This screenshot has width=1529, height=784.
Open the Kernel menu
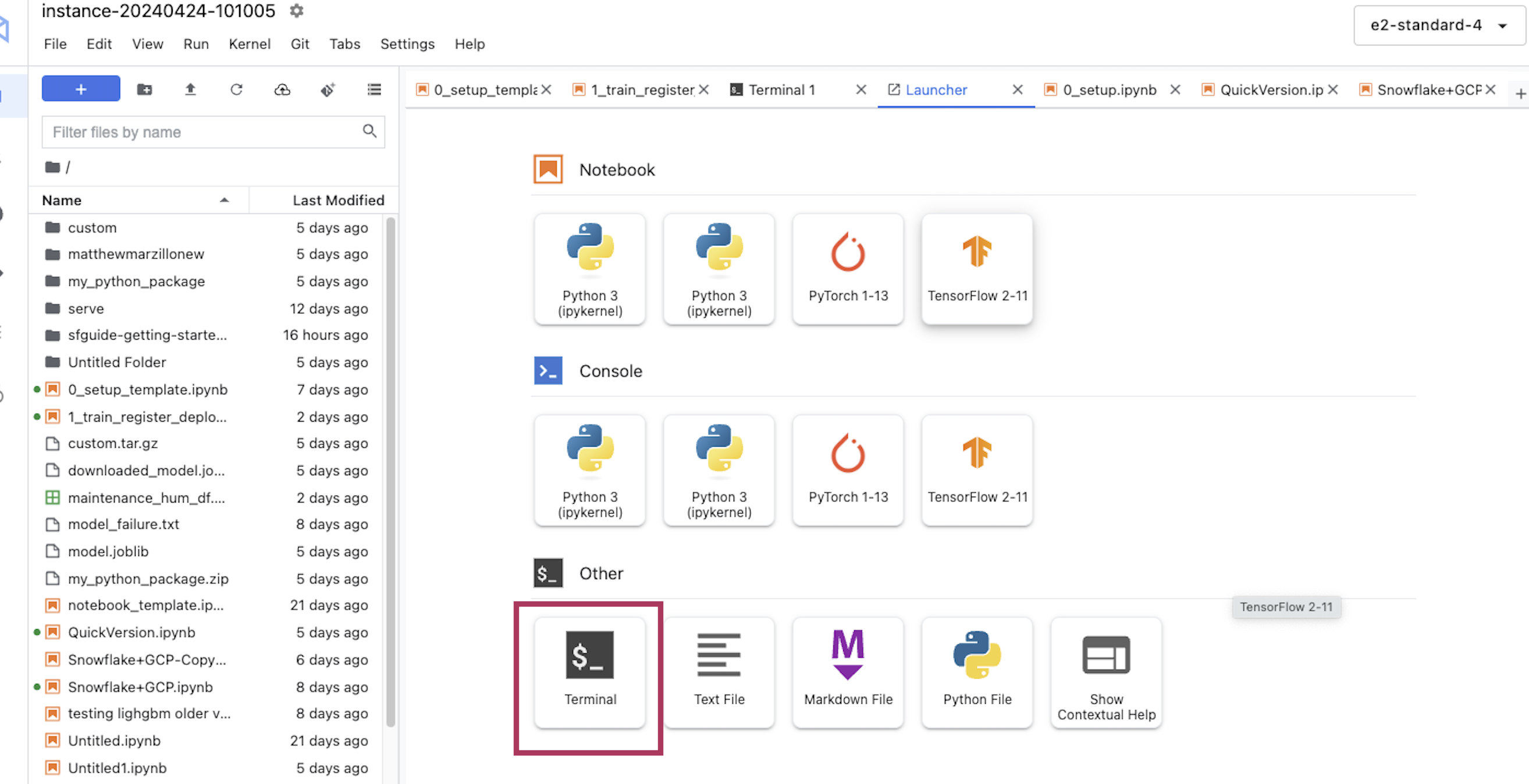(249, 44)
